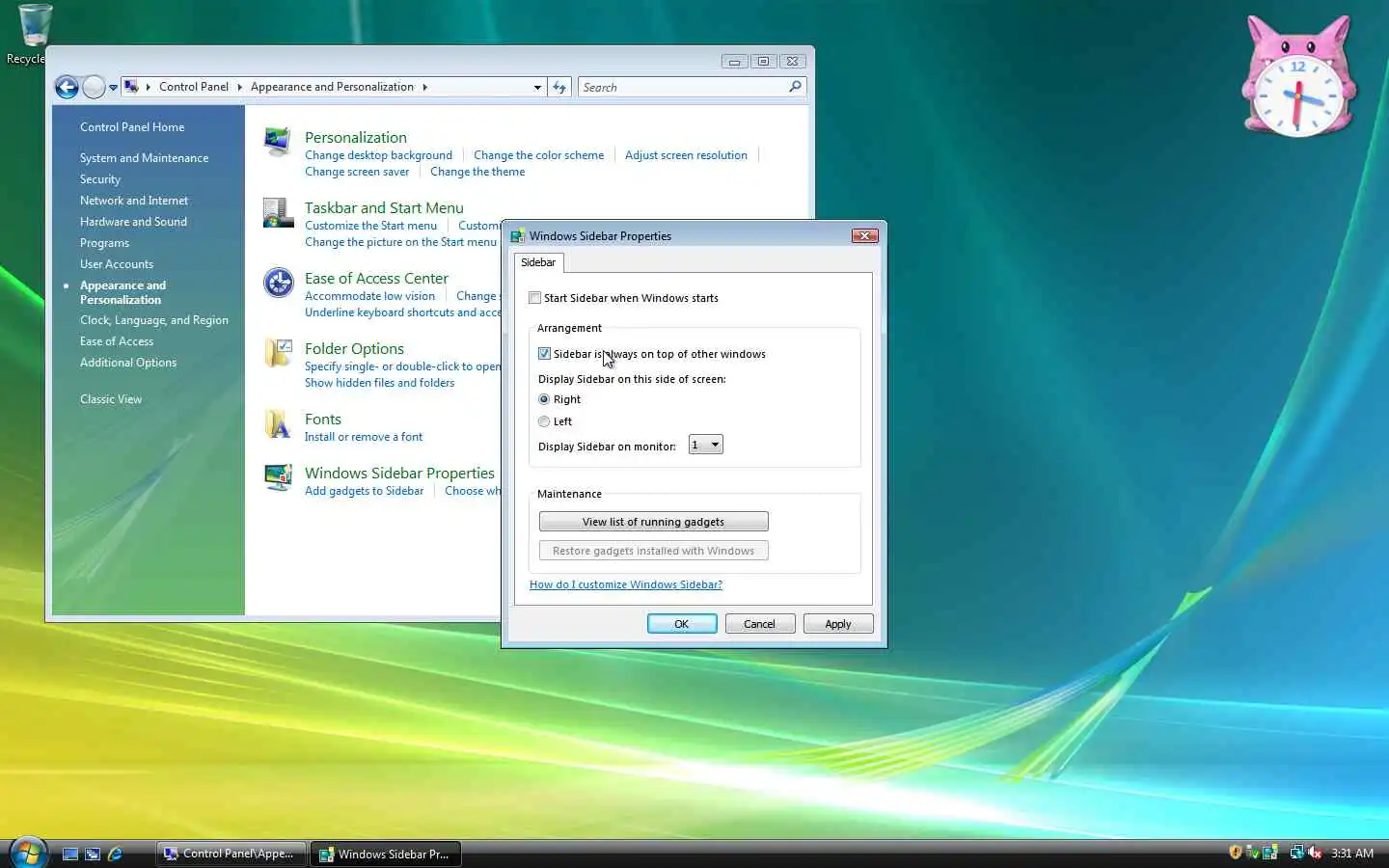The width and height of the screenshot is (1389, 868).
Task: Open the Ease of Access Center icon
Action: 278,283
